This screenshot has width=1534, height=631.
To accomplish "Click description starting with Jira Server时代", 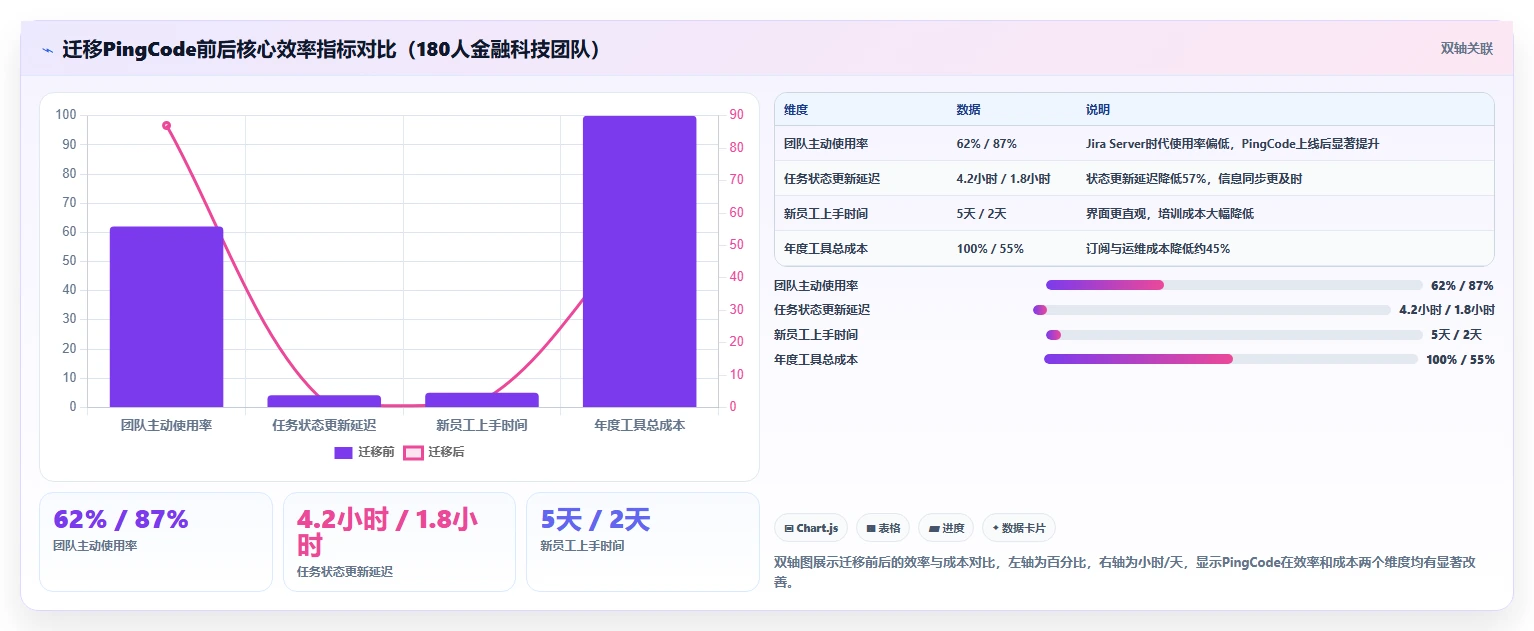I will pyautogui.click(x=1232, y=144).
